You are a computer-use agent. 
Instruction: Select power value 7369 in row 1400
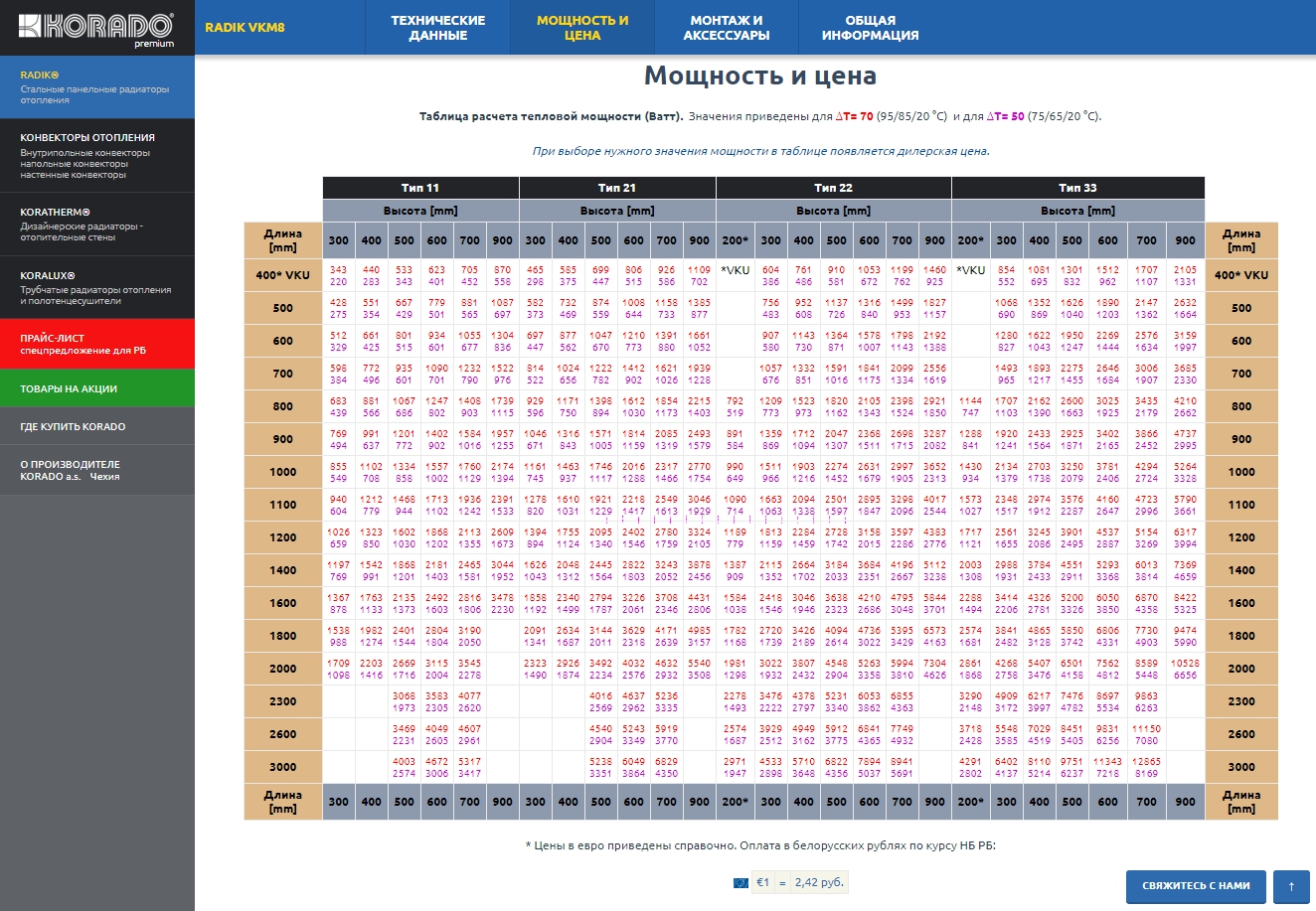coord(1185,565)
